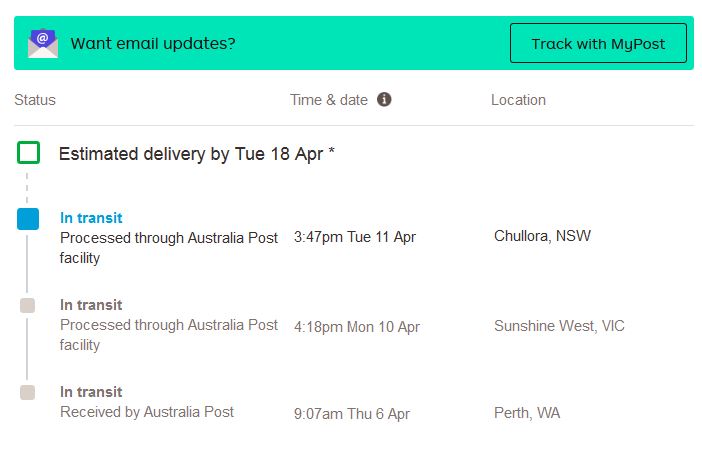Viewport: 702px width, 469px height.
Task: Click the Sunshine West, VIC location
Action: pos(559,326)
